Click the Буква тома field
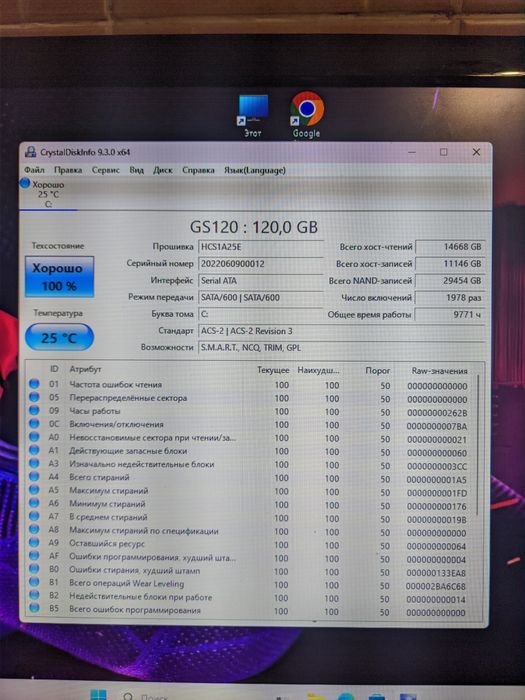 point(261,314)
